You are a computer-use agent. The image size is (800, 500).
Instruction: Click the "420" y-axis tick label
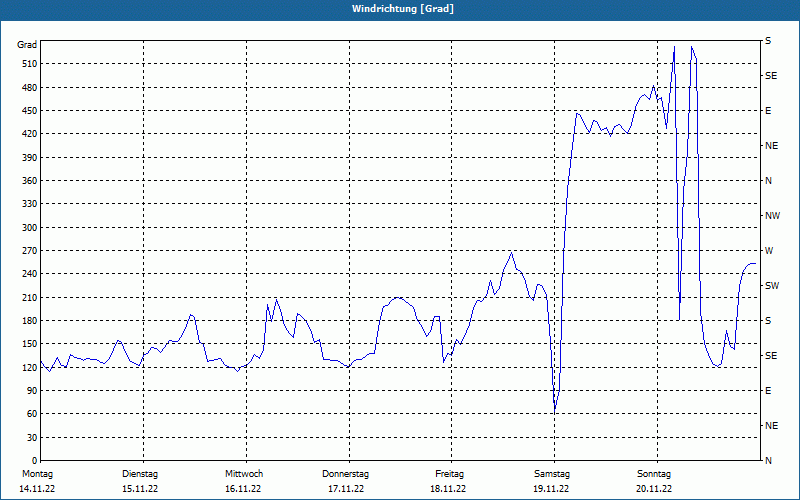click(x=29, y=134)
